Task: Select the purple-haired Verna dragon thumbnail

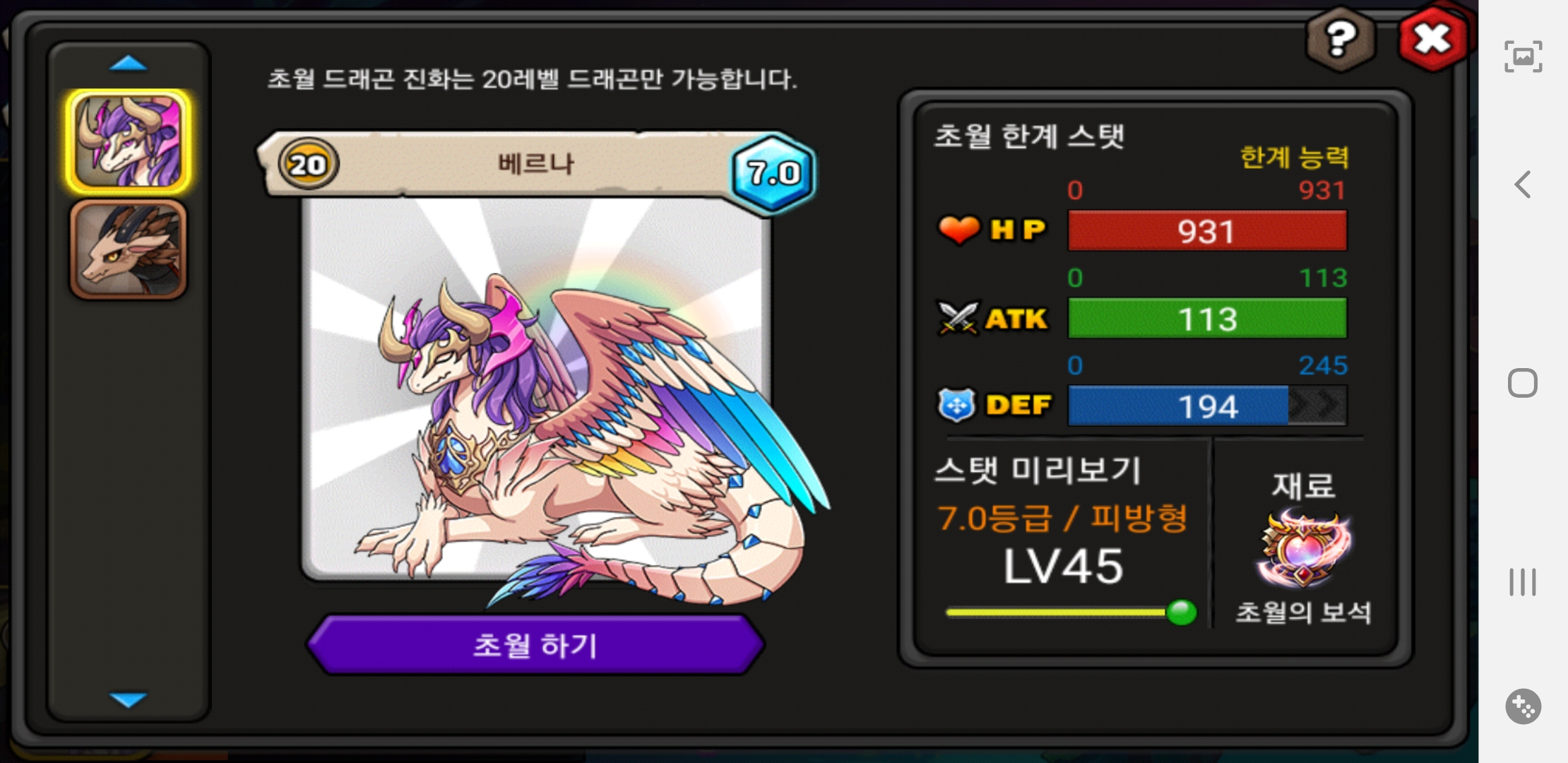Action: 129,141
